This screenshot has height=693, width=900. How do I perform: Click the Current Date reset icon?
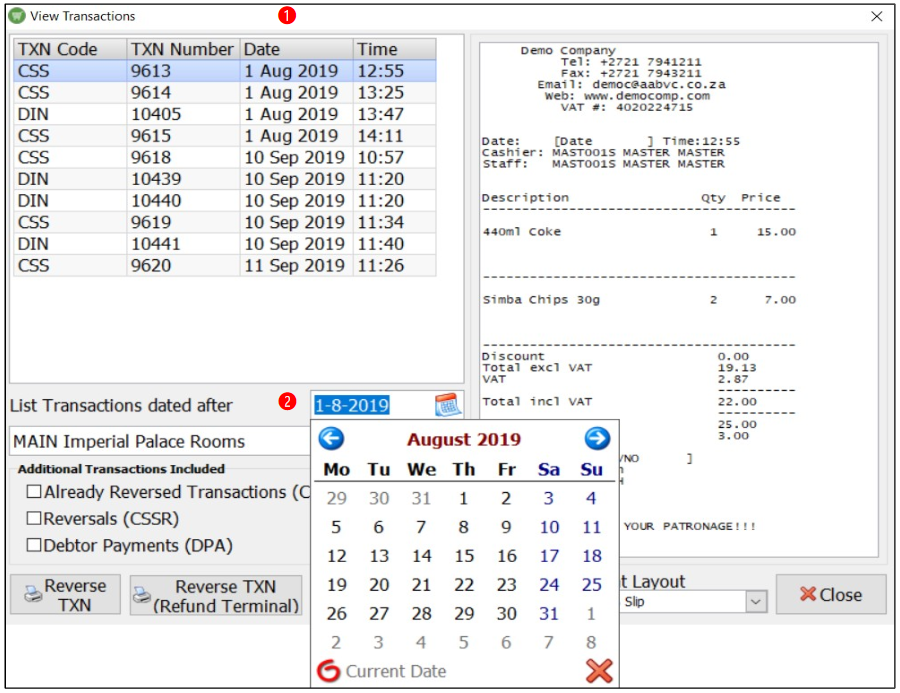[x=328, y=671]
